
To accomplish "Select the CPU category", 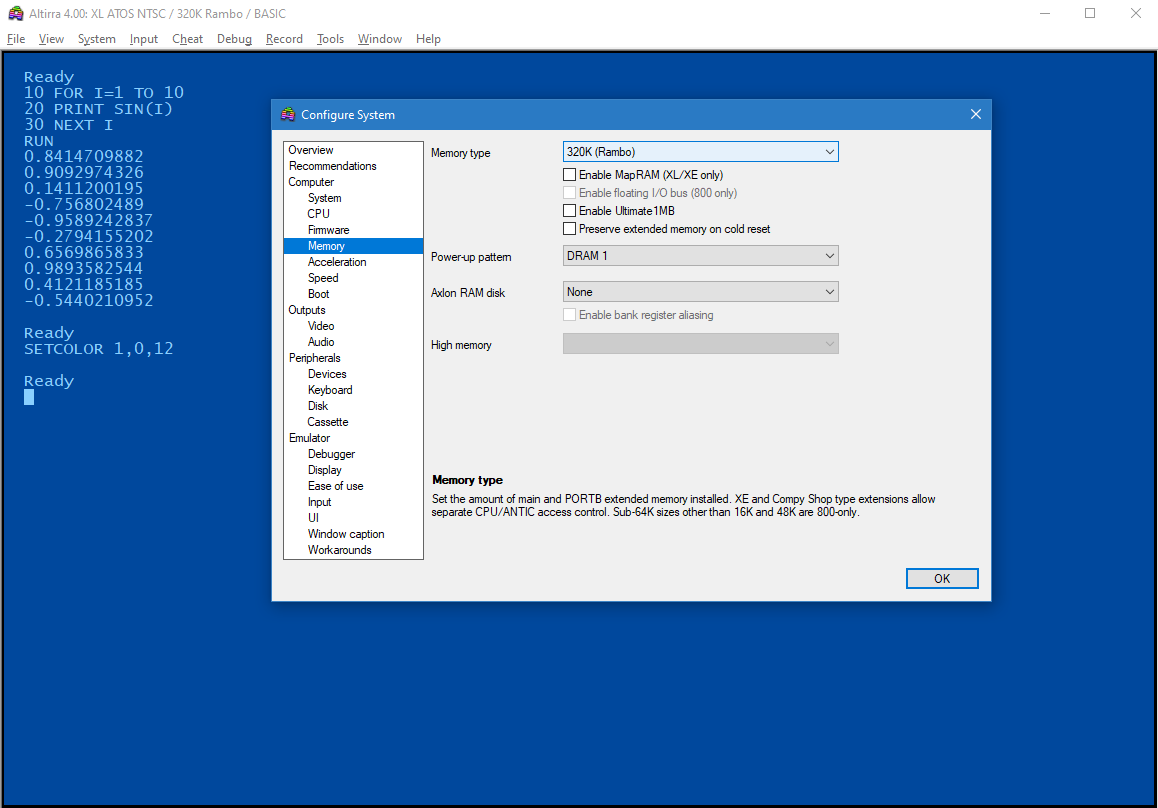I will pos(318,214).
